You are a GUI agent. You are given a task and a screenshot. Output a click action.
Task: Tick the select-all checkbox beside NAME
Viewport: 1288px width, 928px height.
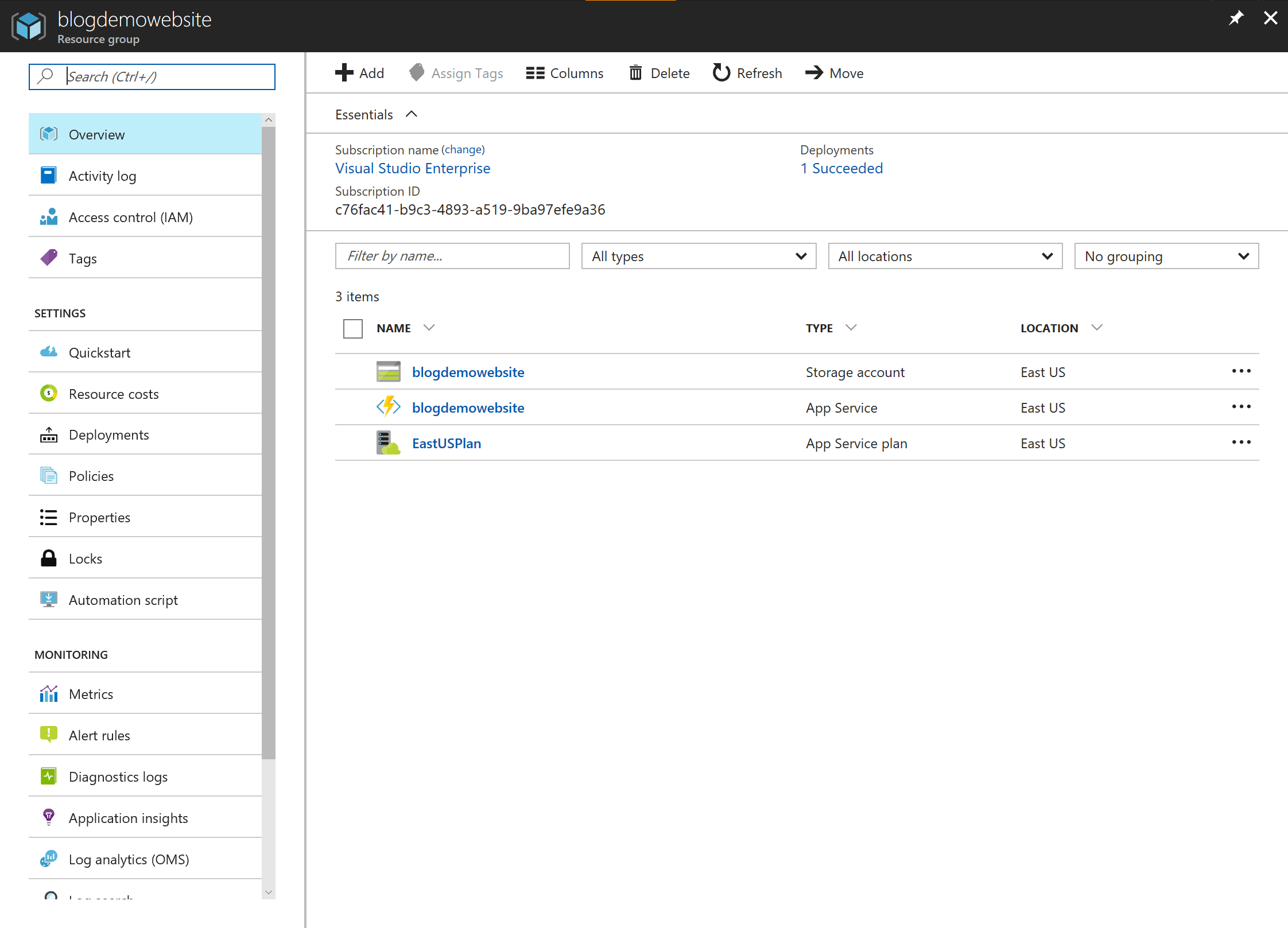[x=352, y=329]
